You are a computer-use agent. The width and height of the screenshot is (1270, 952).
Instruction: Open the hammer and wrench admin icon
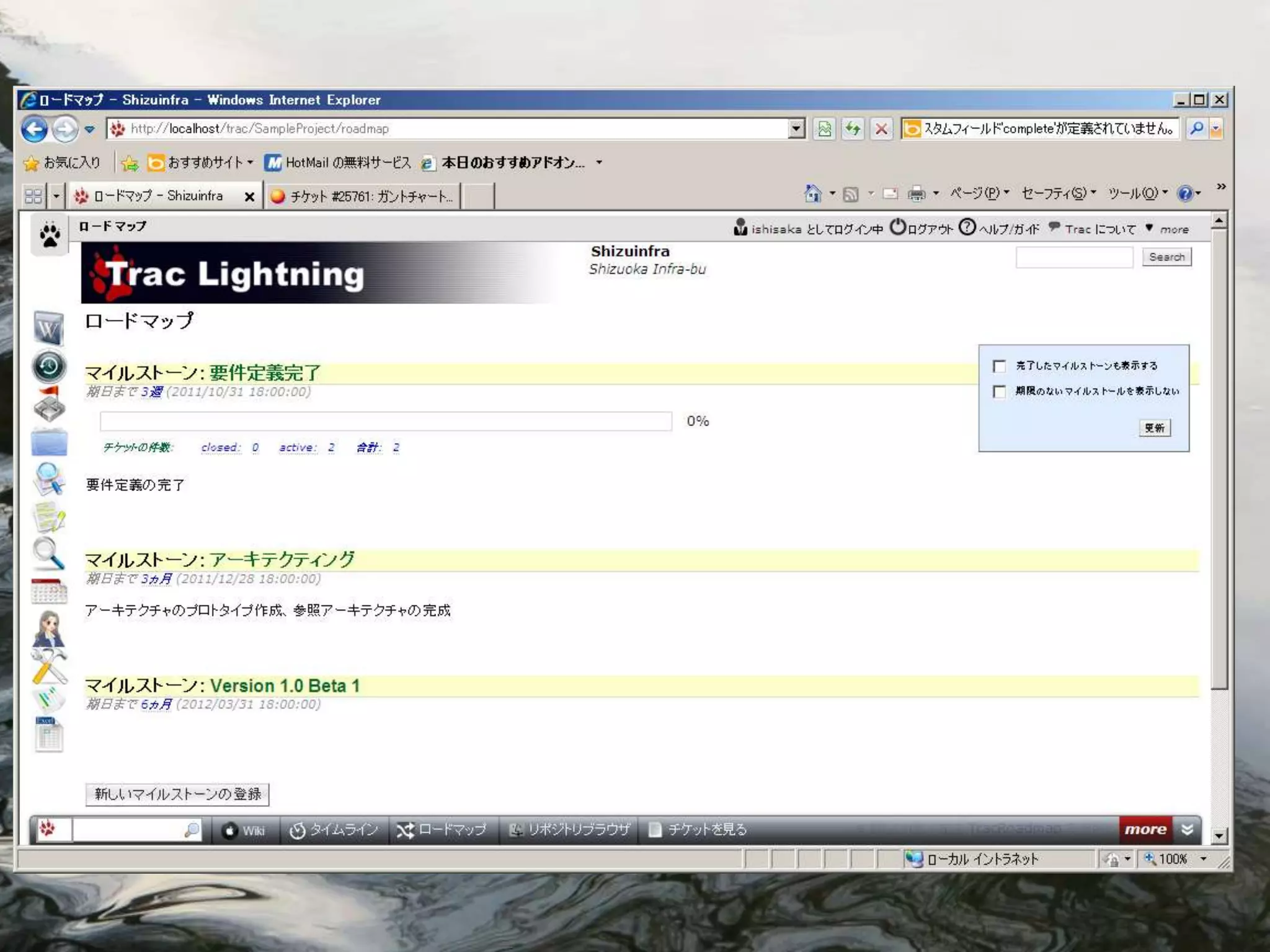click(x=49, y=667)
